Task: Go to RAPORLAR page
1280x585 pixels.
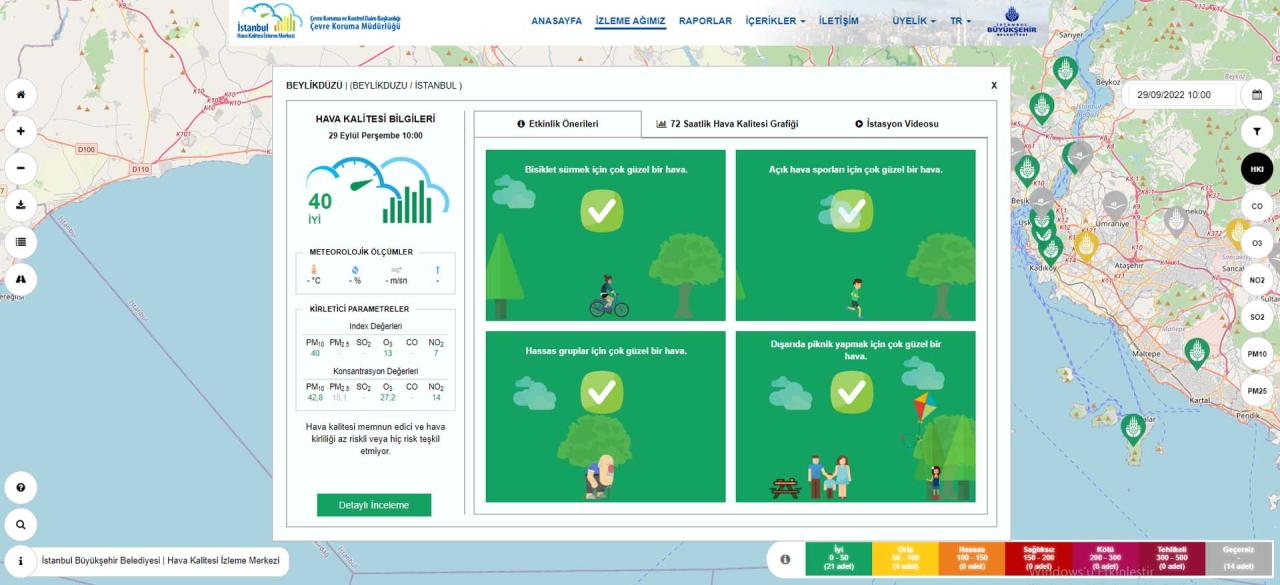Action: click(705, 21)
